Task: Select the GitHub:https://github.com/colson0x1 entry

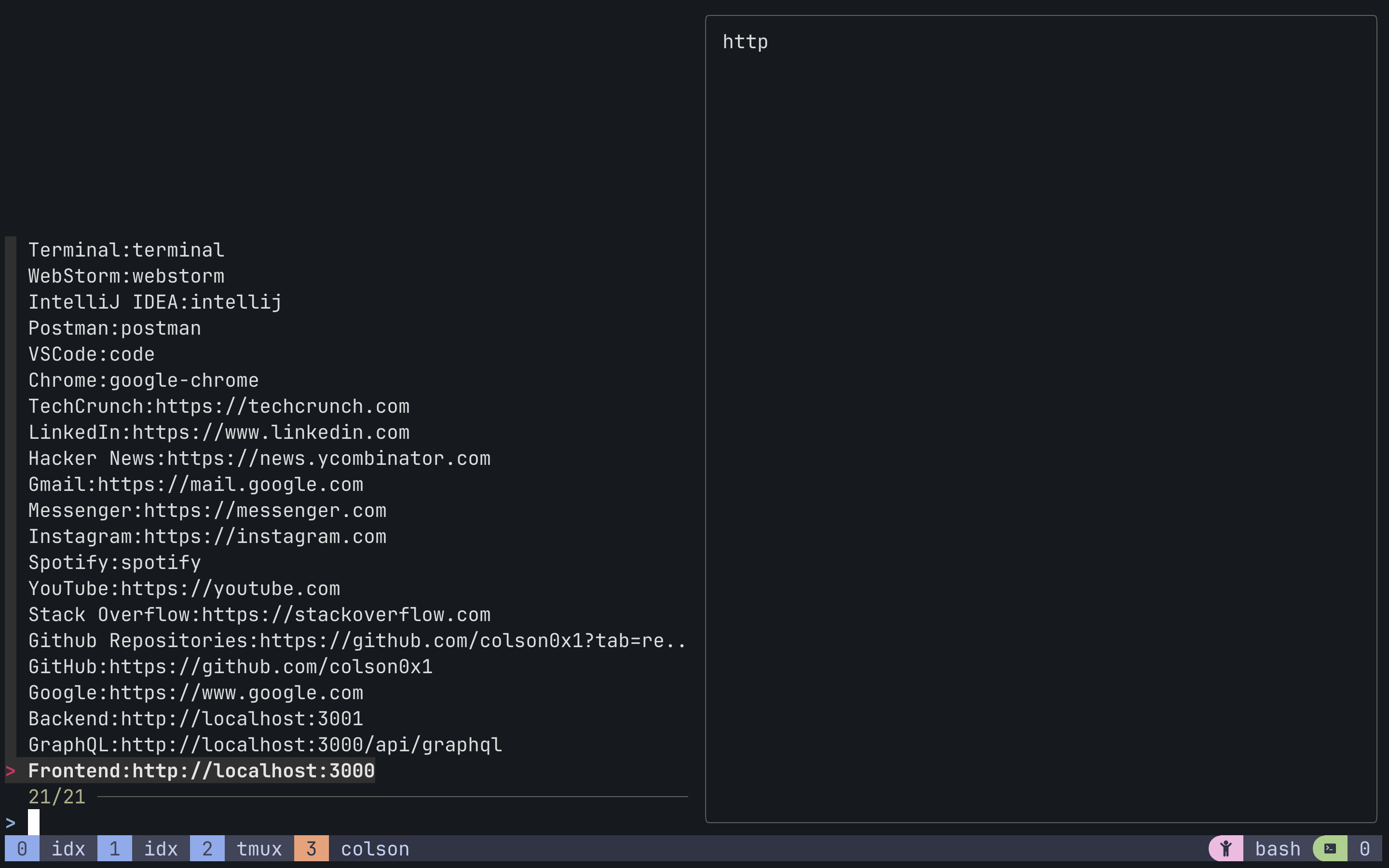Action: [x=230, y=666]
